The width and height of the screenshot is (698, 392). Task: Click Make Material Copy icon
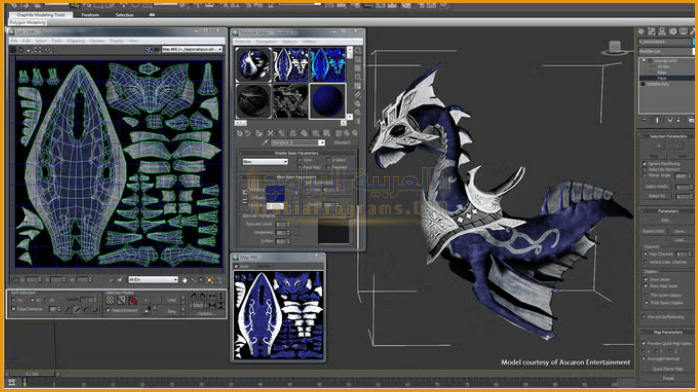click(281, 133)
